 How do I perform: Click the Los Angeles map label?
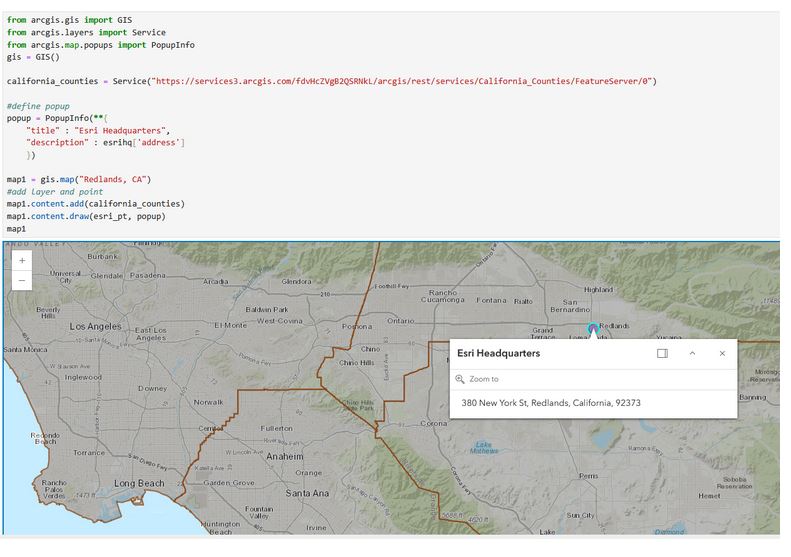[x=95, y=326]
